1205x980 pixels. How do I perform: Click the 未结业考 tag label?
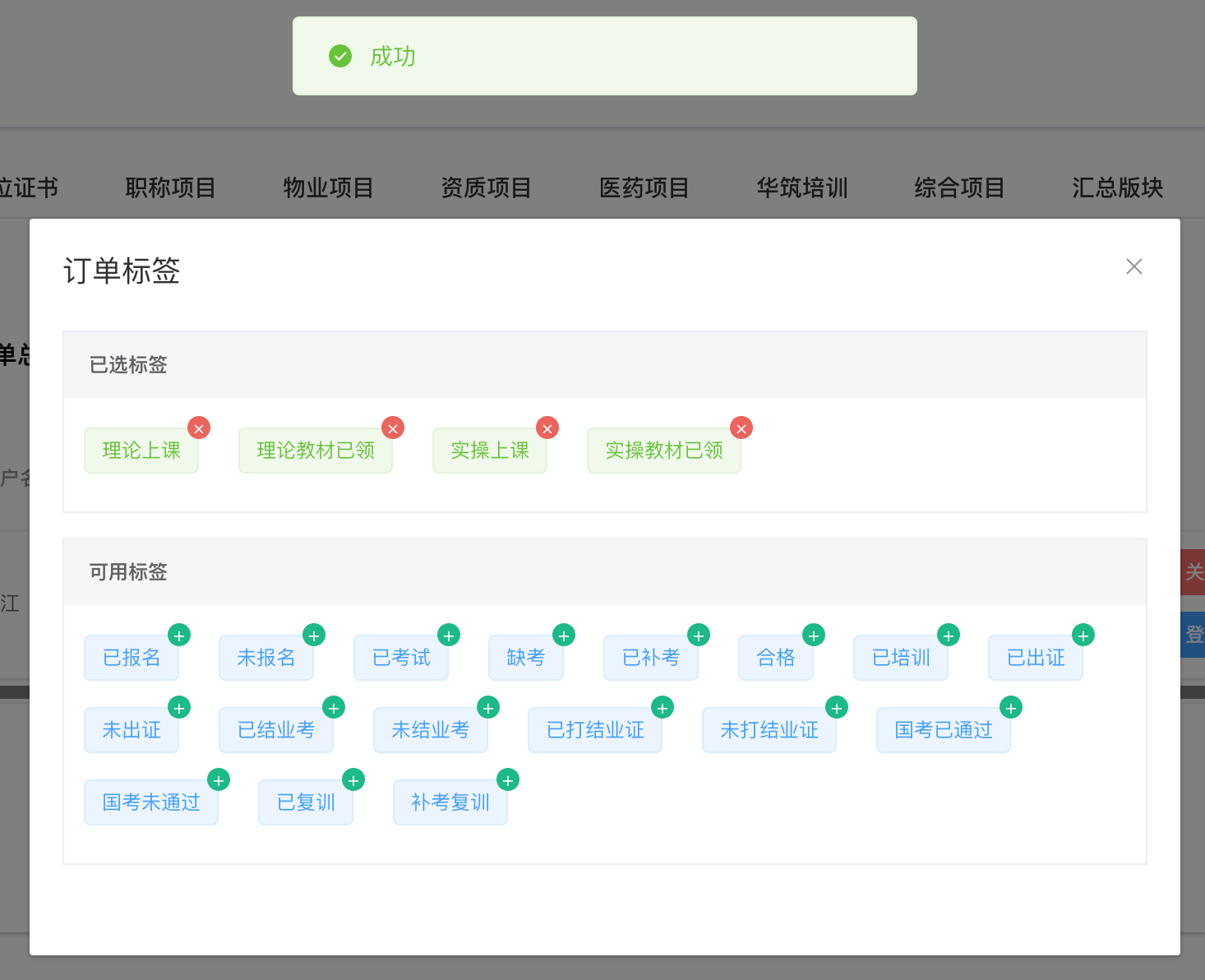[430, 730]
